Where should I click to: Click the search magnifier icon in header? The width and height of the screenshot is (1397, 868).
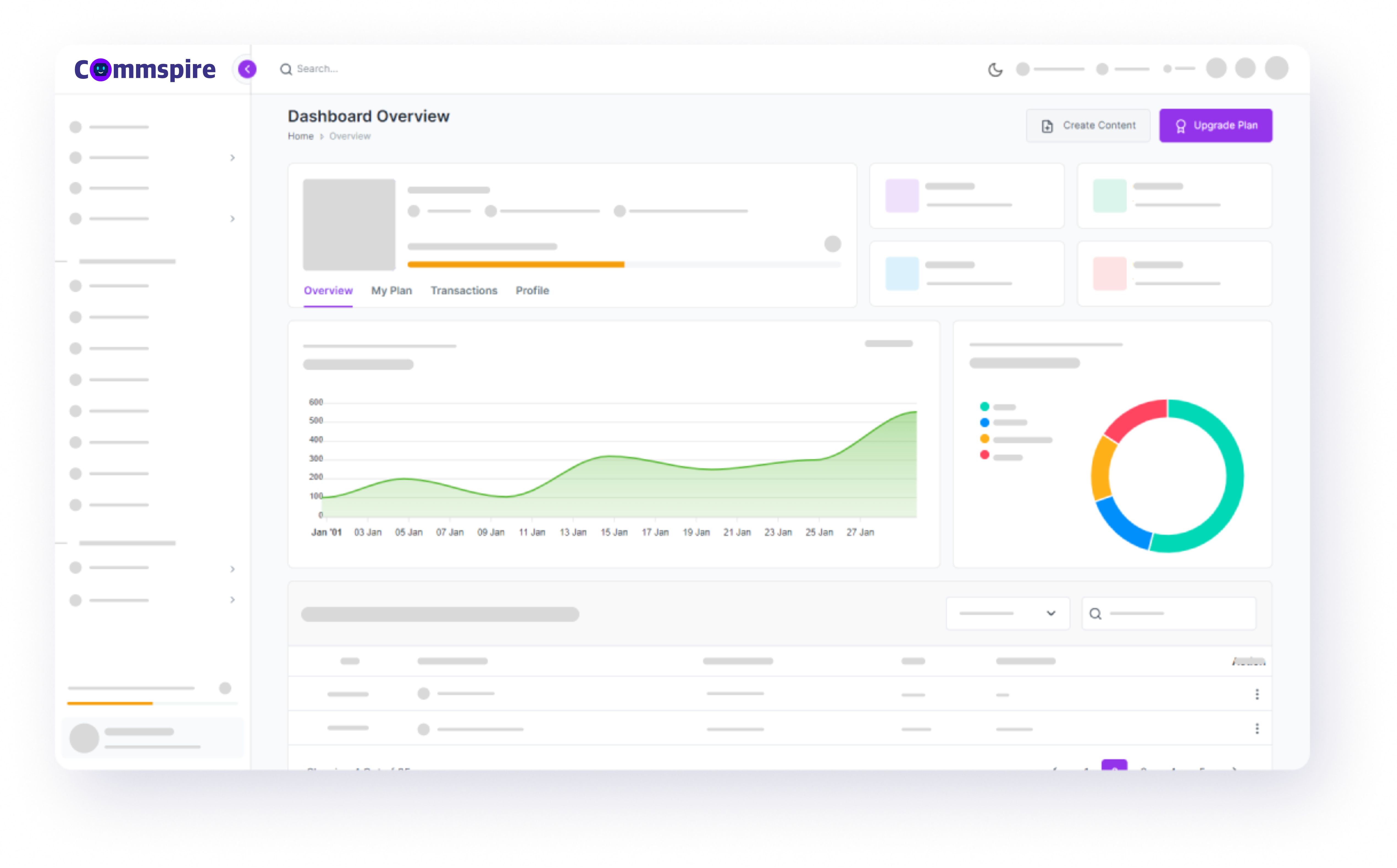[x=286, y=70]
